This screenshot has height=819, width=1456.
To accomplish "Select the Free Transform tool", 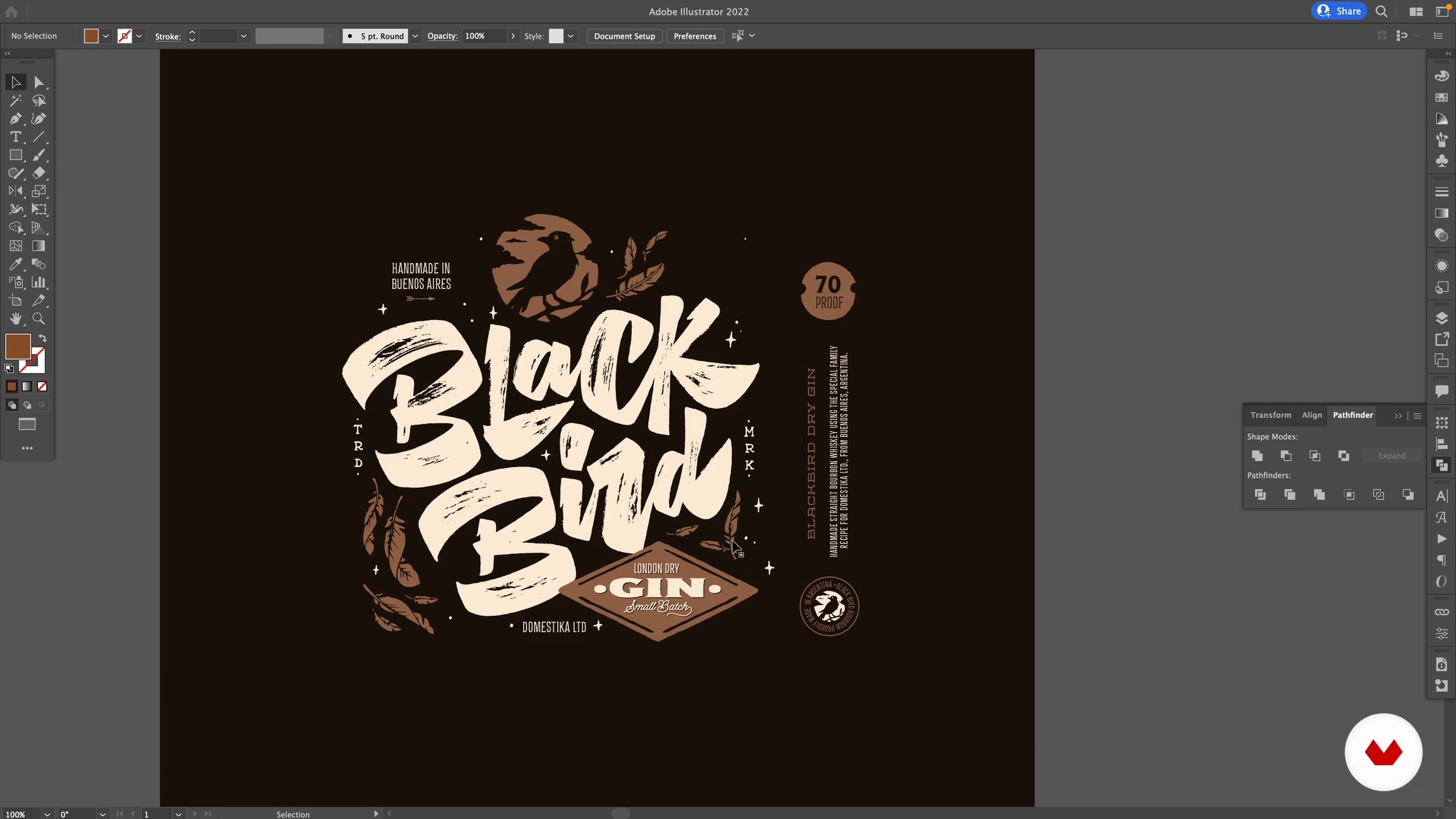I will click(39, 209).
